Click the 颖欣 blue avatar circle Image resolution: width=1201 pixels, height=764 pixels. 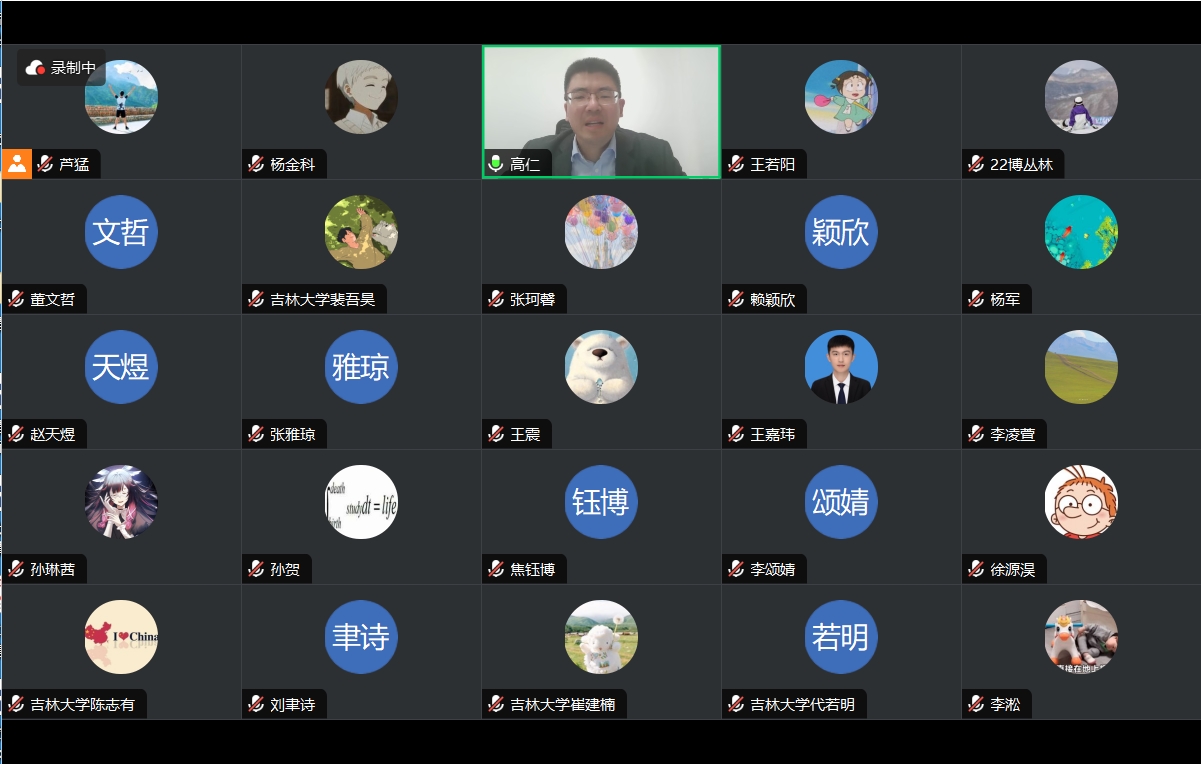tap(841, 232)
